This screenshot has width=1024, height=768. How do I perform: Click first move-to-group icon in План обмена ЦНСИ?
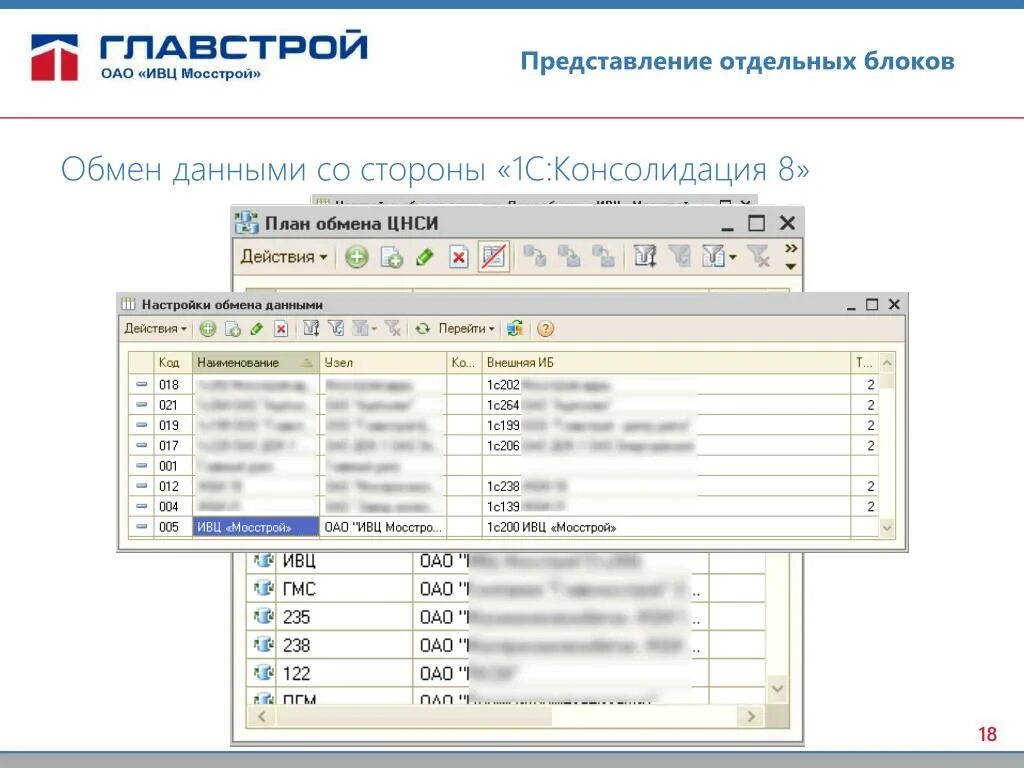click(x=535, y=257)
